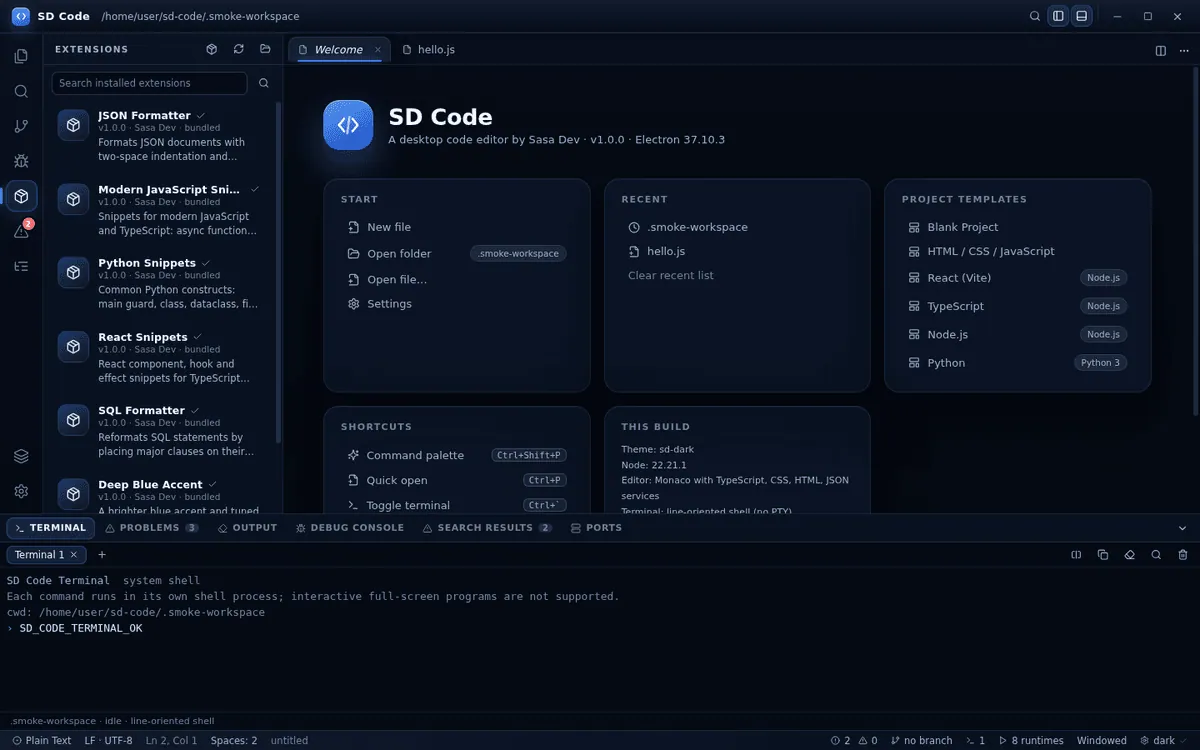Click the 8 runtimes status bar item
Image resolution: width=1200 pixels, height=750 pixels.
(x=1031, y=741)
